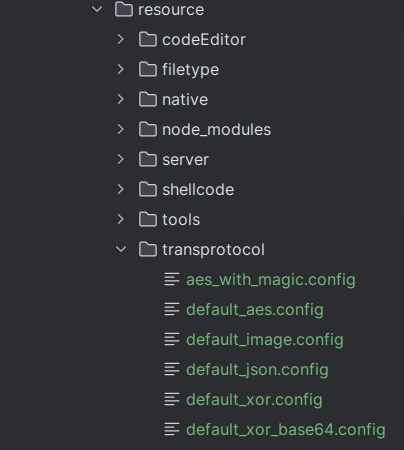The image size is (404, 450).
Task: Expand the native folder arrow
Action: pyautogui.click(x=121, y=99)
